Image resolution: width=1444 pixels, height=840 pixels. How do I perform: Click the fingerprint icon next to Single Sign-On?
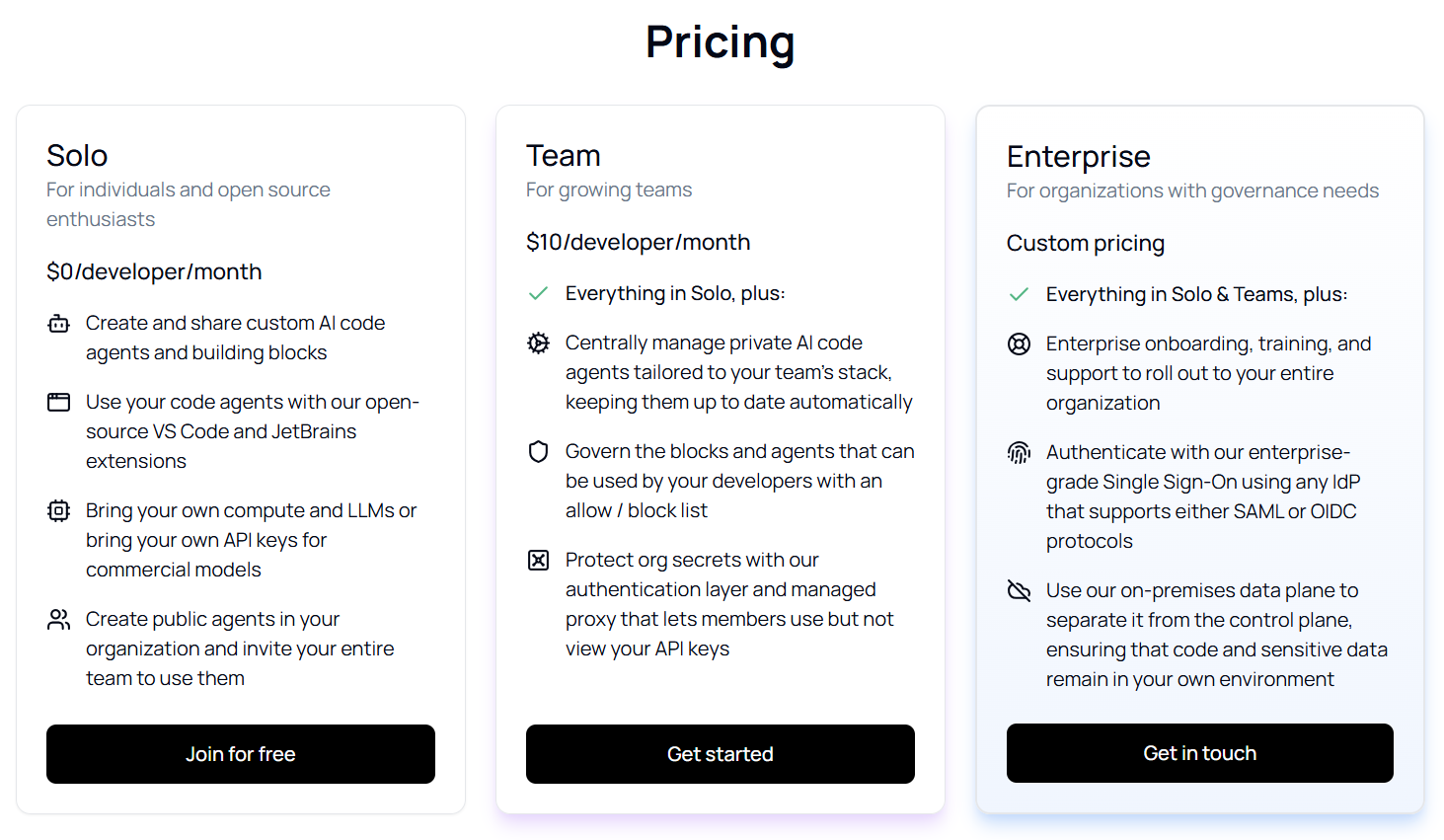pyautogui.click(x=1019, y=453)
